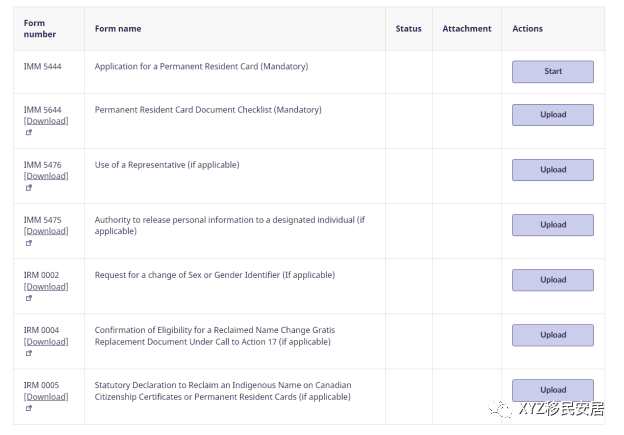Download form IRM 0004
The image size is (624, 435).
[x=46, y=342]
